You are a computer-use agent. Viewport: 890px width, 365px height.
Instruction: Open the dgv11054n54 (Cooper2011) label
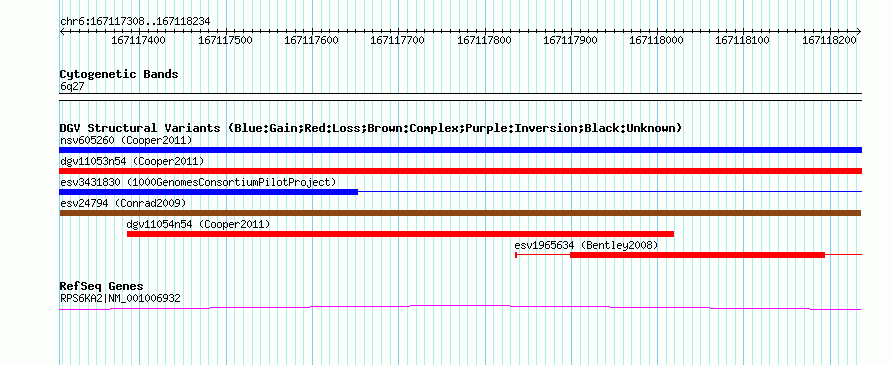tap(198, 224)
